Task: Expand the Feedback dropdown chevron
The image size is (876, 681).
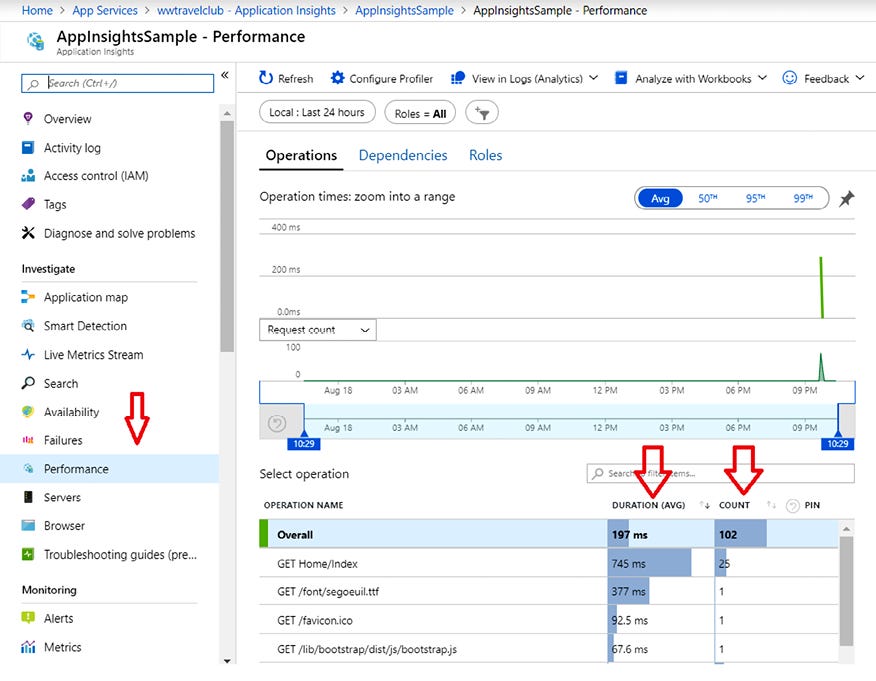Action: (x=860, y=78)
